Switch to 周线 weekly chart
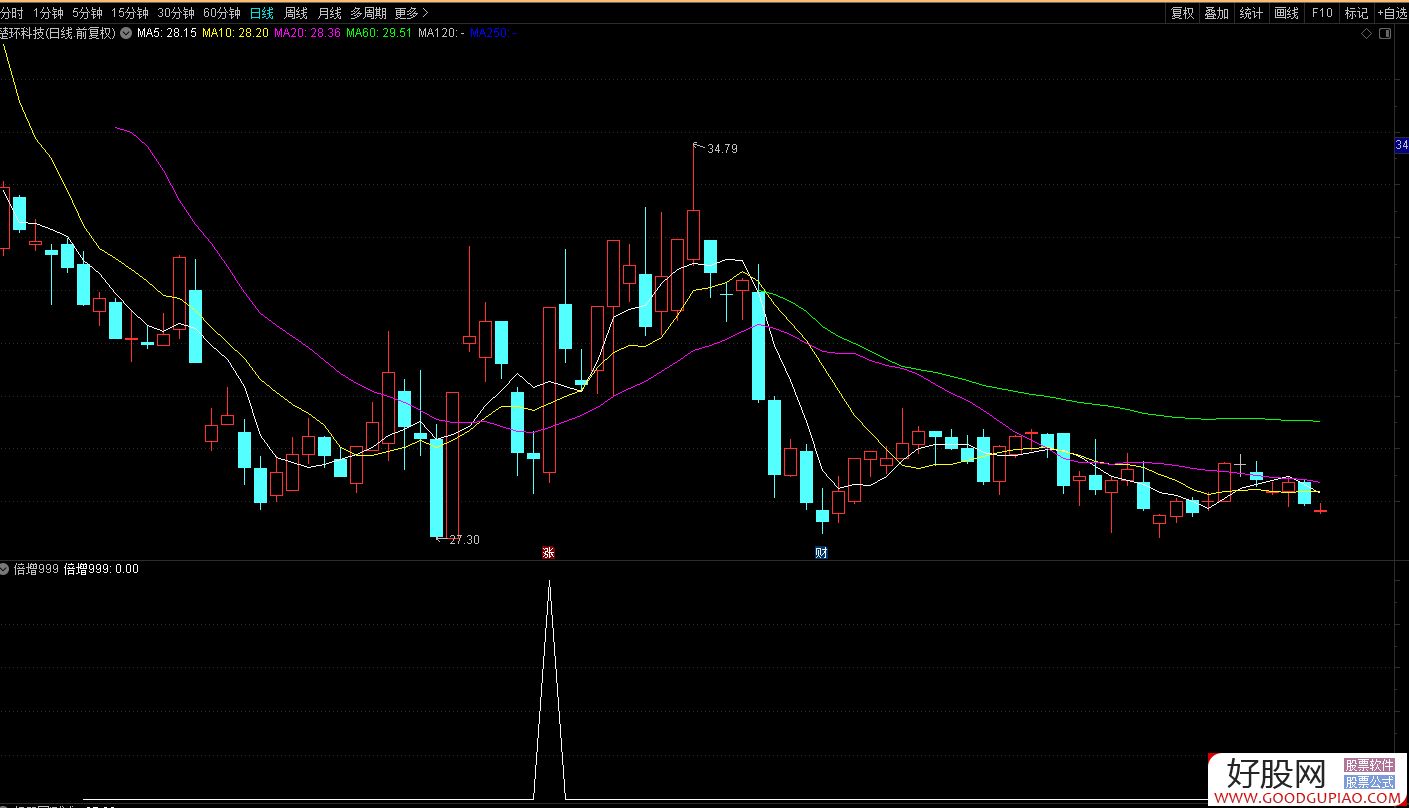 click(296, 13)
